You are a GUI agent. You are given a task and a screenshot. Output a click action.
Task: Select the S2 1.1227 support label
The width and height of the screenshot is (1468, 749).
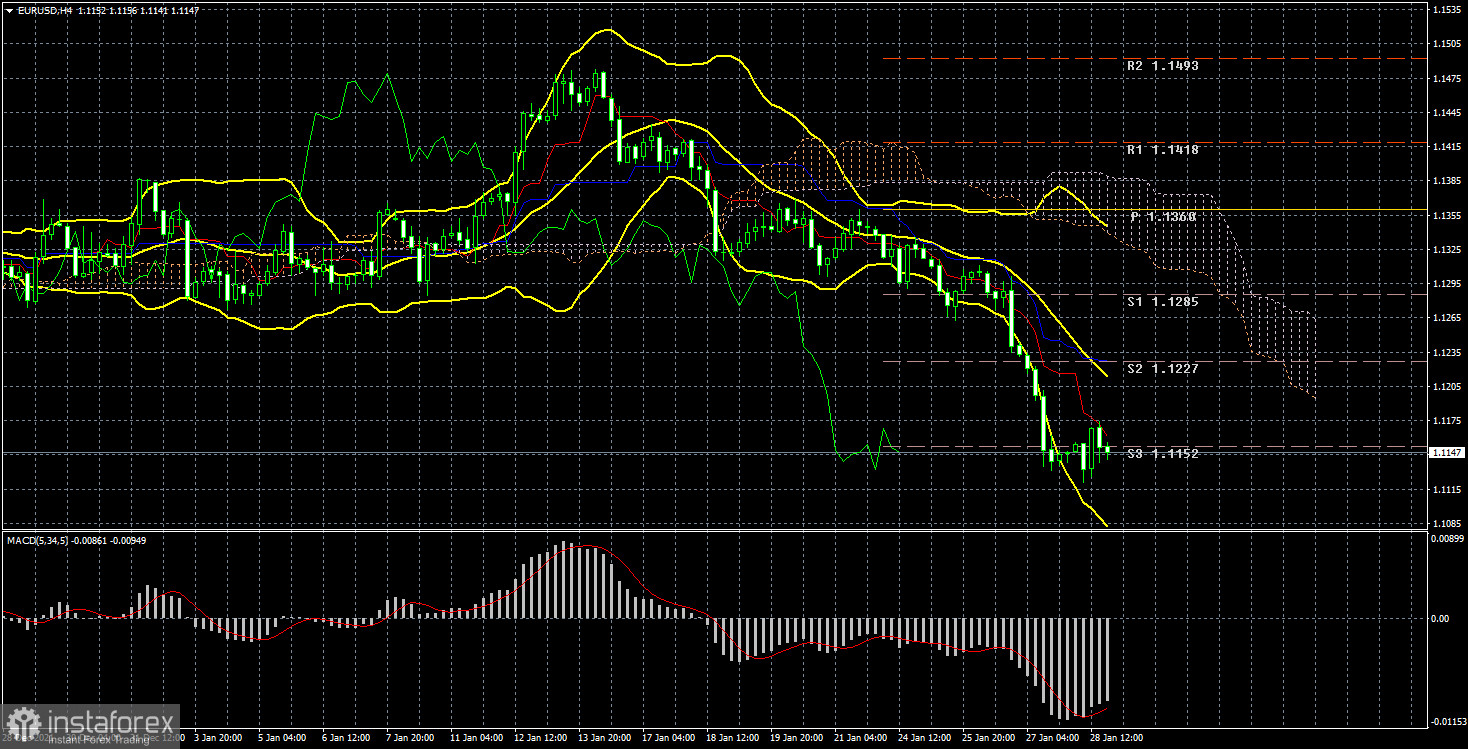(x=1162, y=368)
